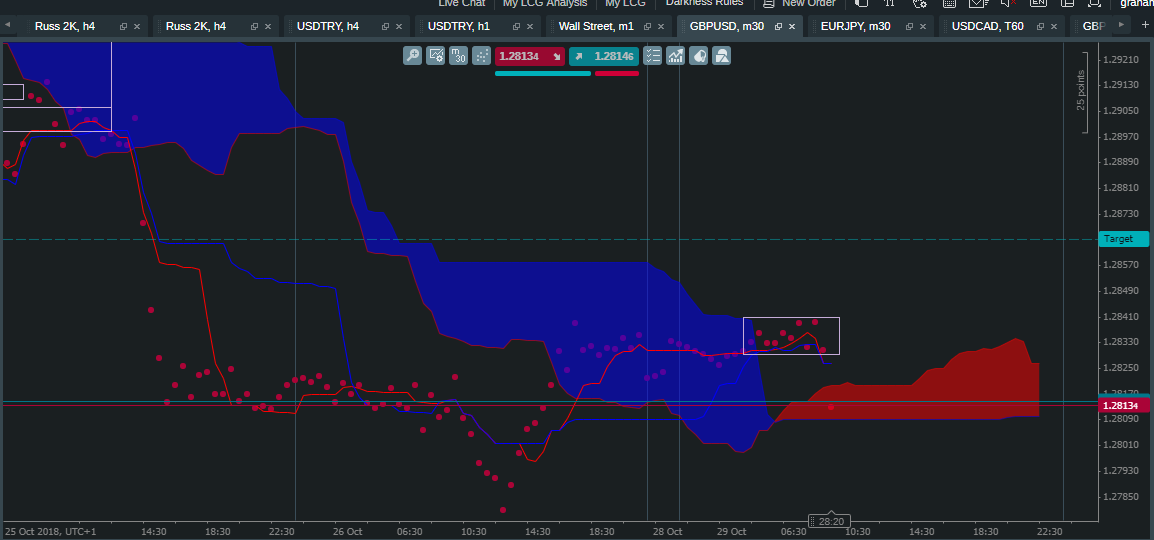Click the red sell button at 1.28134
The image size is (1154, 540).
point(529,56)
